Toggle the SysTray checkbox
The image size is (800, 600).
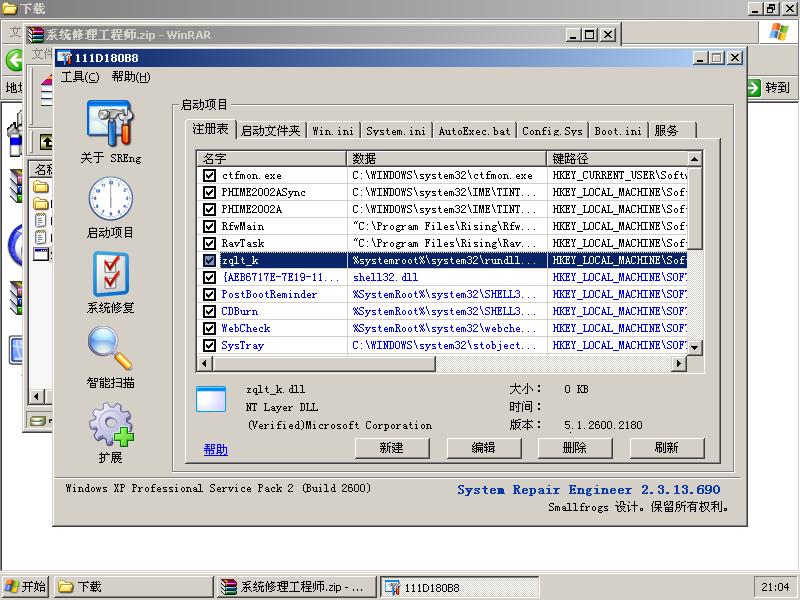[209, 345]
